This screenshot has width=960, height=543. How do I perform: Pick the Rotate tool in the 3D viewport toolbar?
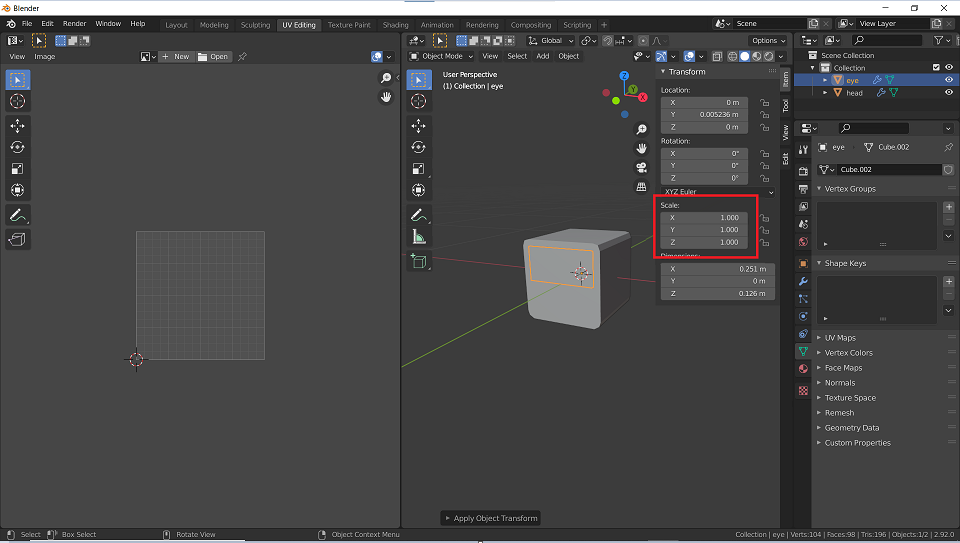click(419, 148)
